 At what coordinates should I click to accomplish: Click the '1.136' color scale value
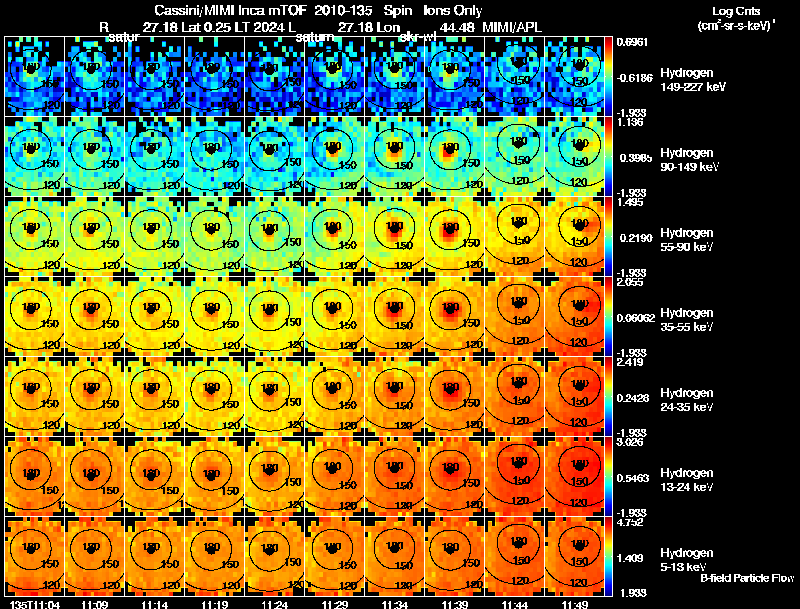[x=630, y=122]
